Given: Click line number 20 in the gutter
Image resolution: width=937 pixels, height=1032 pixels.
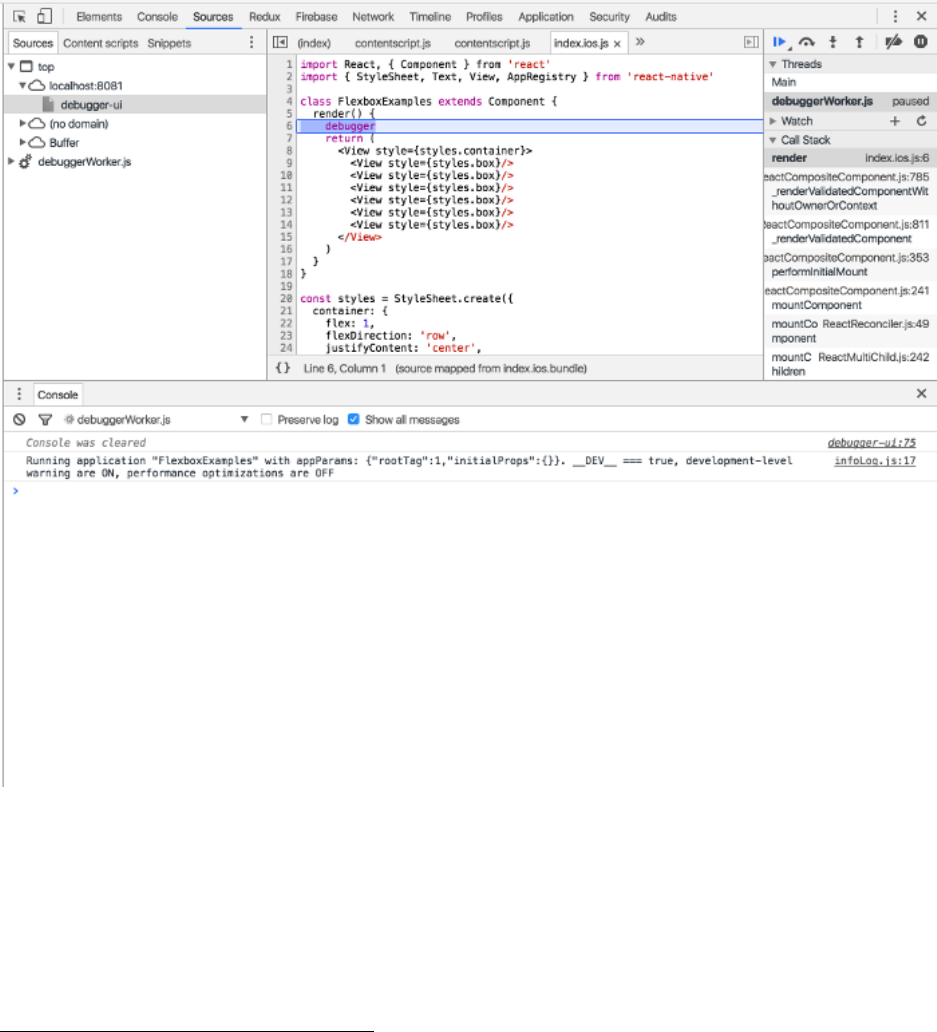Looking at the screenshot, I should point(286,299).
